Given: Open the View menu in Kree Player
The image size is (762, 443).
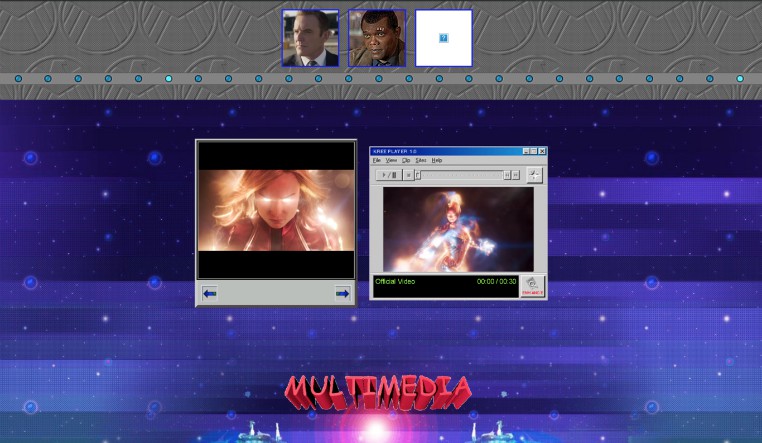Looking at the screenshot, I should (x=391, y=160).
